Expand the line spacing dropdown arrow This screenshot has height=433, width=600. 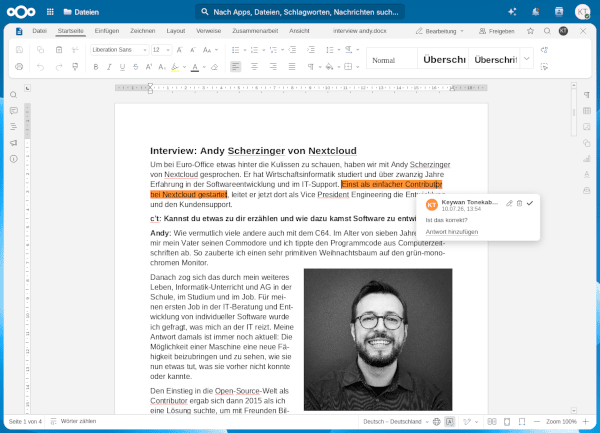pos(339,50)
